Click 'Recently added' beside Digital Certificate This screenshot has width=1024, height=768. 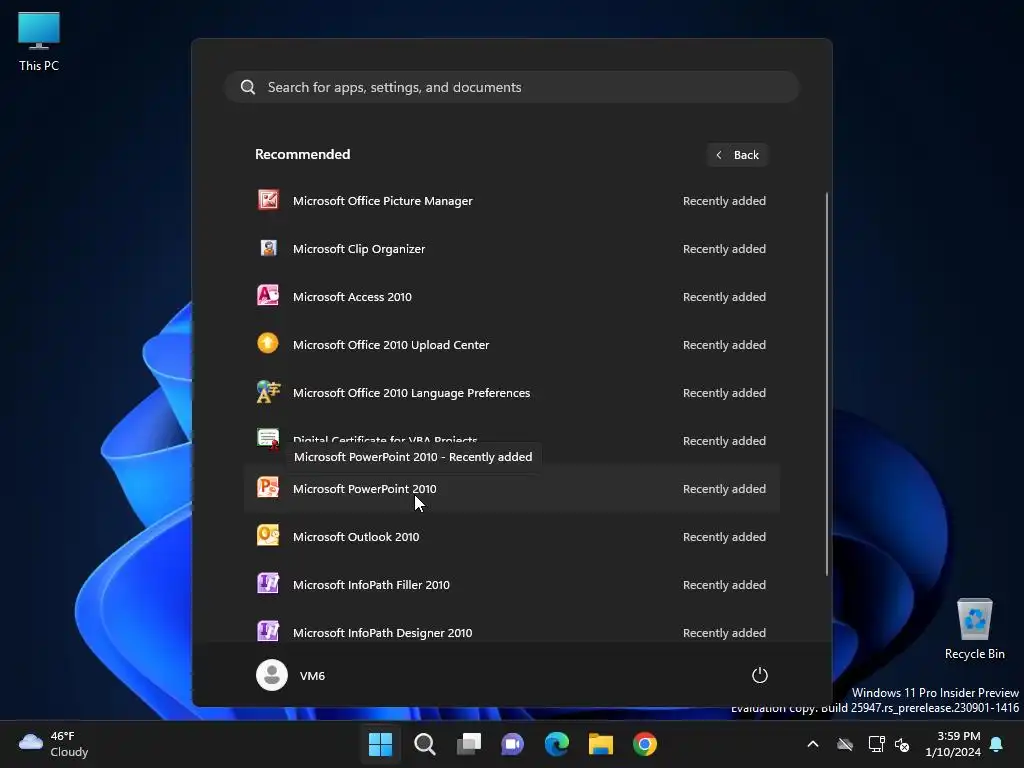[724, 441]
